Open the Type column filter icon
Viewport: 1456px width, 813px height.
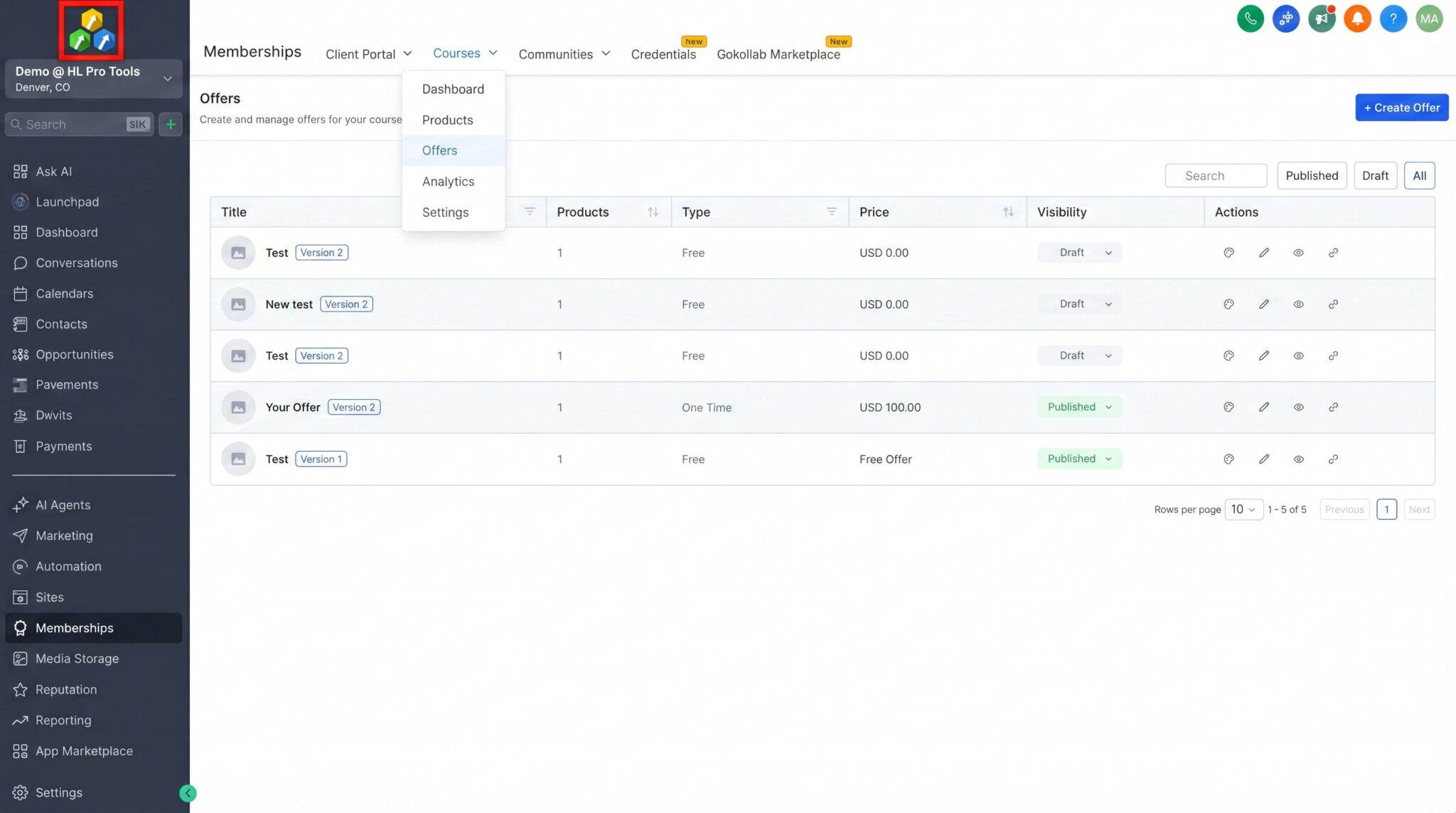tap(831, 212)
